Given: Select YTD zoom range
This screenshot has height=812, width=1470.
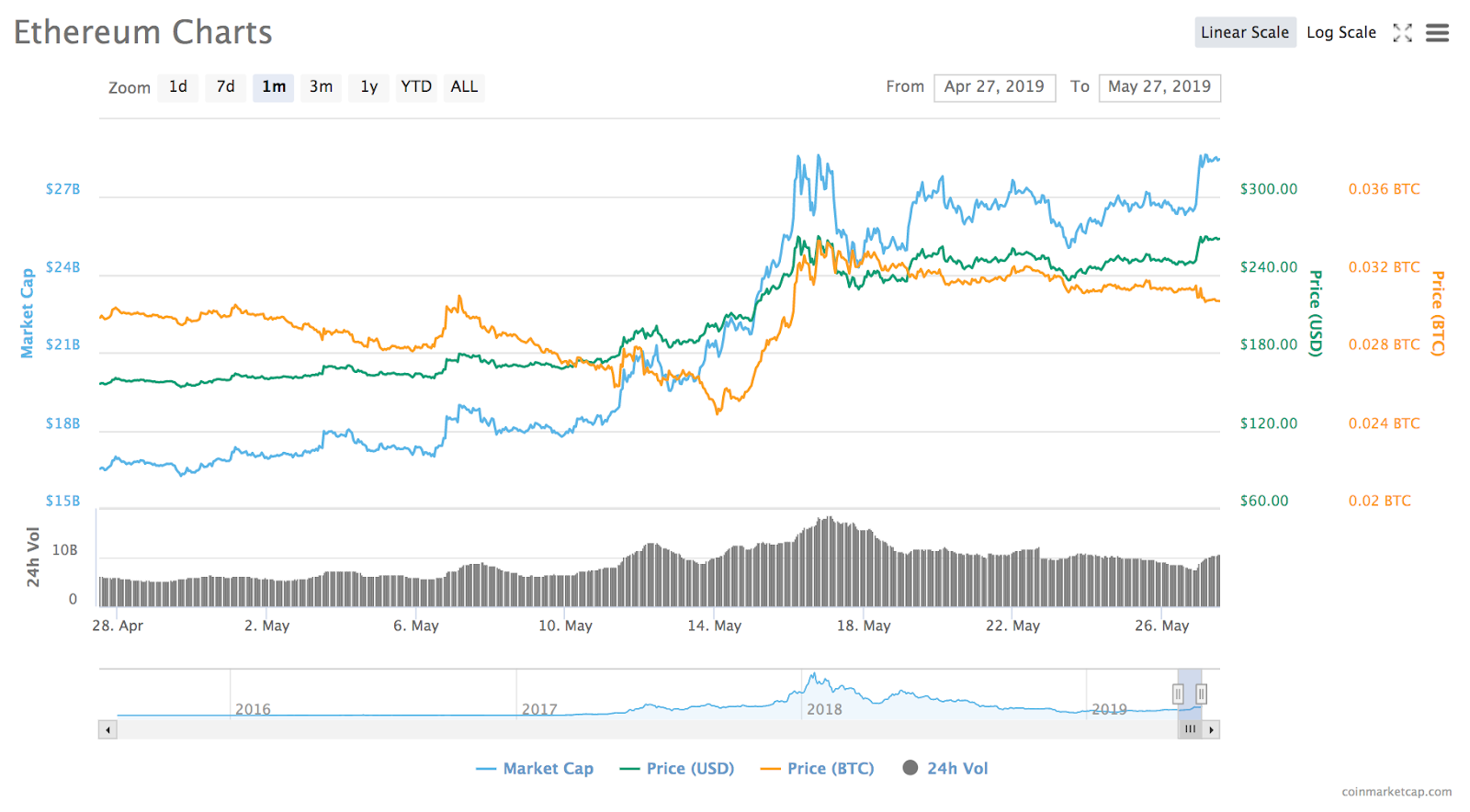Looking at the screenshot, I should (x=416, y=87).
